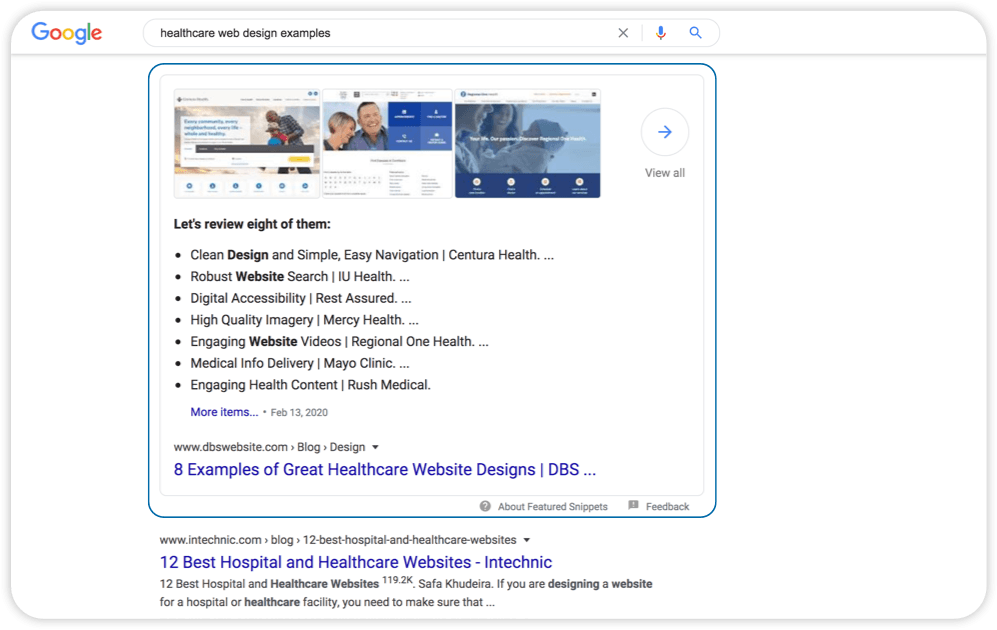
Task: Click 'Engaging Website Videos | Regional One Health' bullet
Action: 339,341
